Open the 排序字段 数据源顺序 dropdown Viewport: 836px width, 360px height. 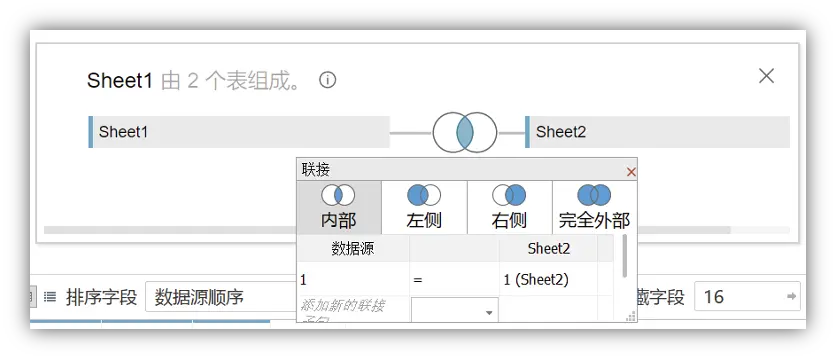pyautogui.click(x=221, y=297)
